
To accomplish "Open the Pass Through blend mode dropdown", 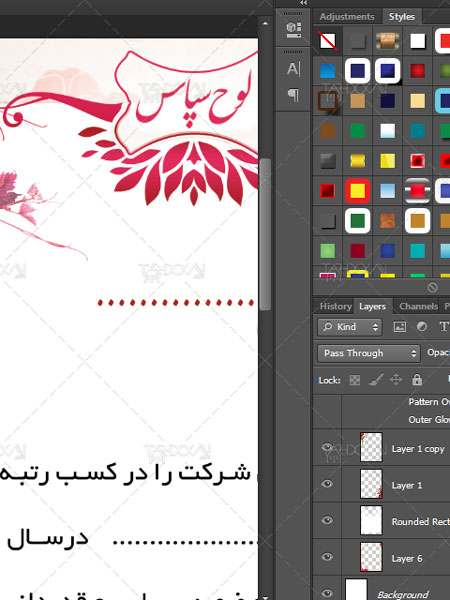I will [369, 353].
